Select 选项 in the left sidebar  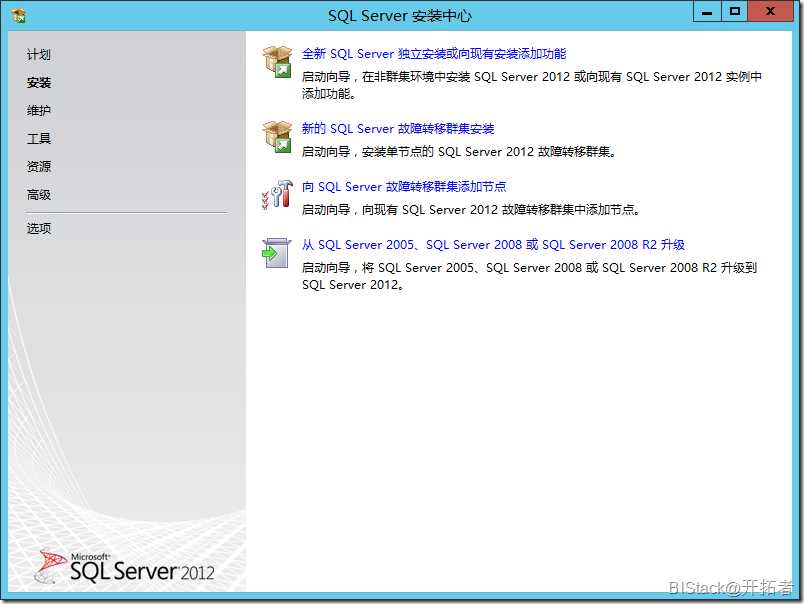click(x=39, y=228)
